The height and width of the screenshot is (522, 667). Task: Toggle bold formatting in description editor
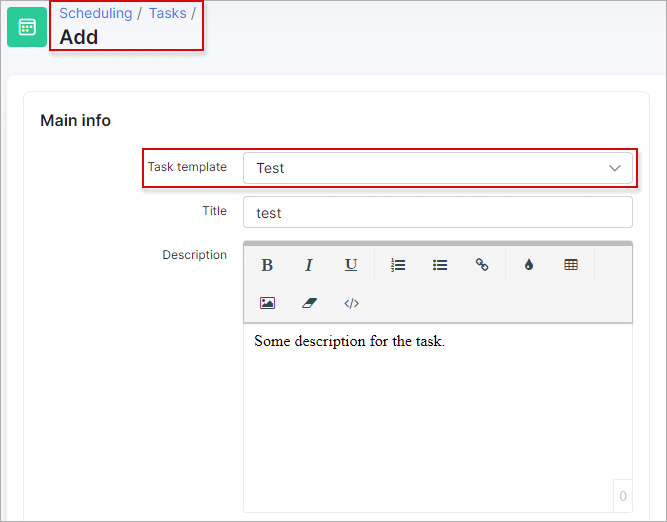[267, 265]
